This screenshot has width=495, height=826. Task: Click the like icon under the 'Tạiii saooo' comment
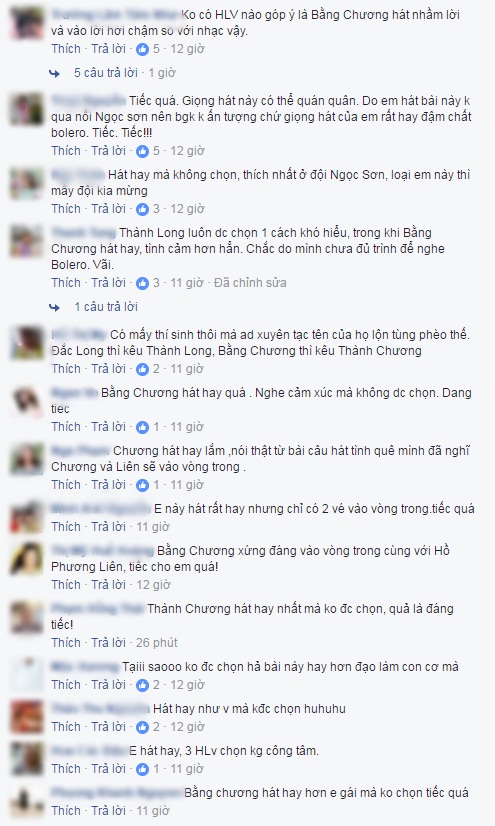143,685
